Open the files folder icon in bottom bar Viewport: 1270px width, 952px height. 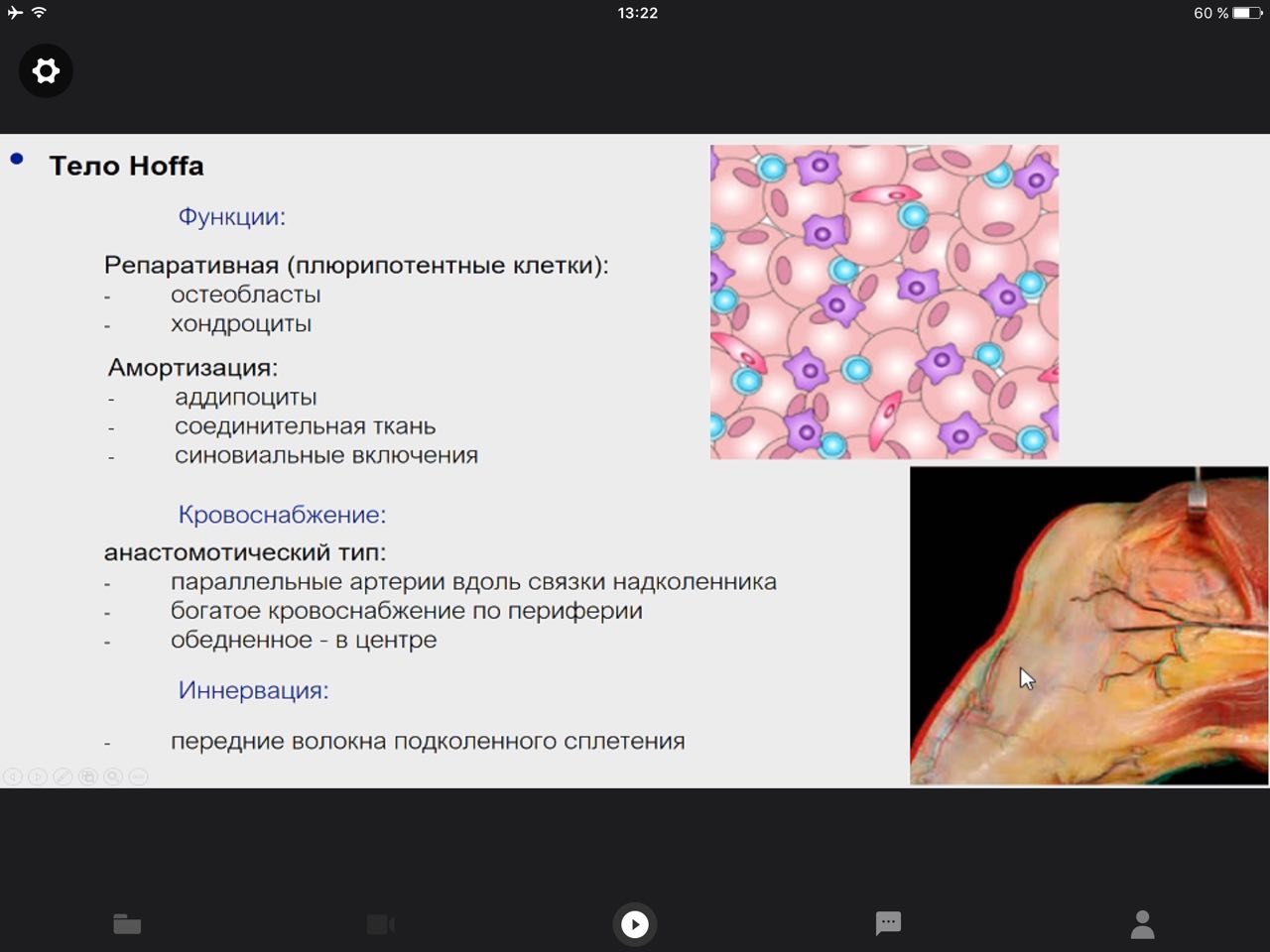click(x=127, y=924)
